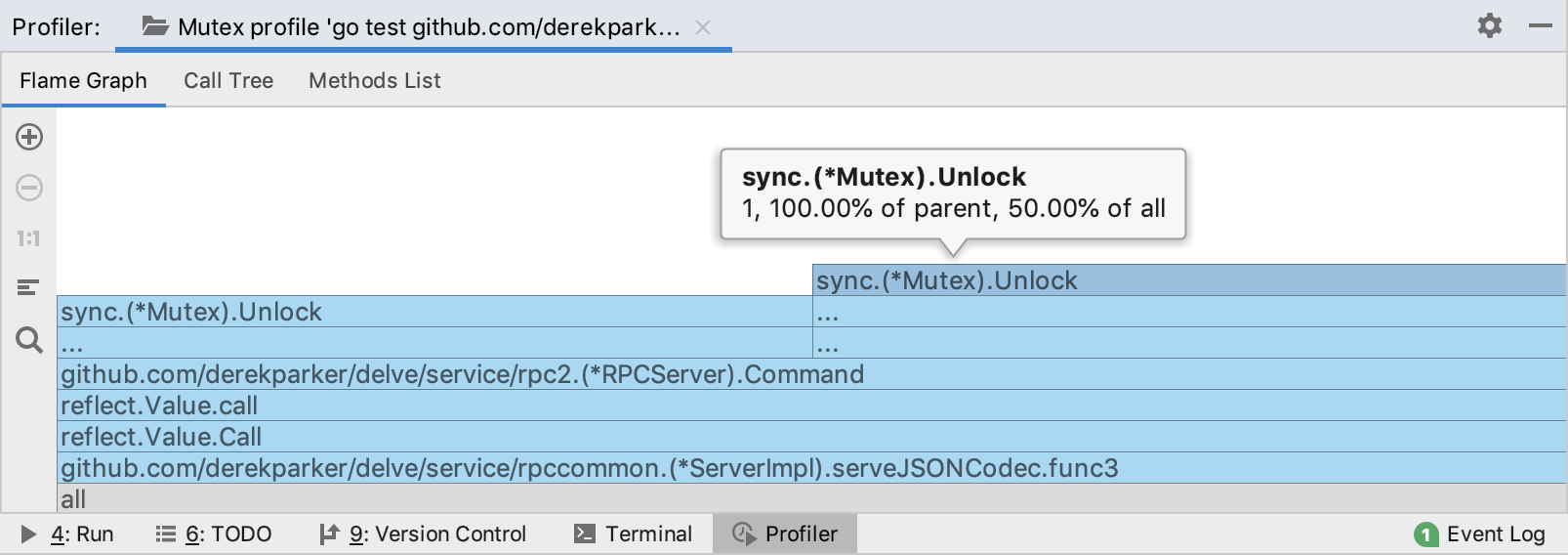The image size is (1568, 555).
Task: Open profiler settings gear icon
Action: (1489, 25)
